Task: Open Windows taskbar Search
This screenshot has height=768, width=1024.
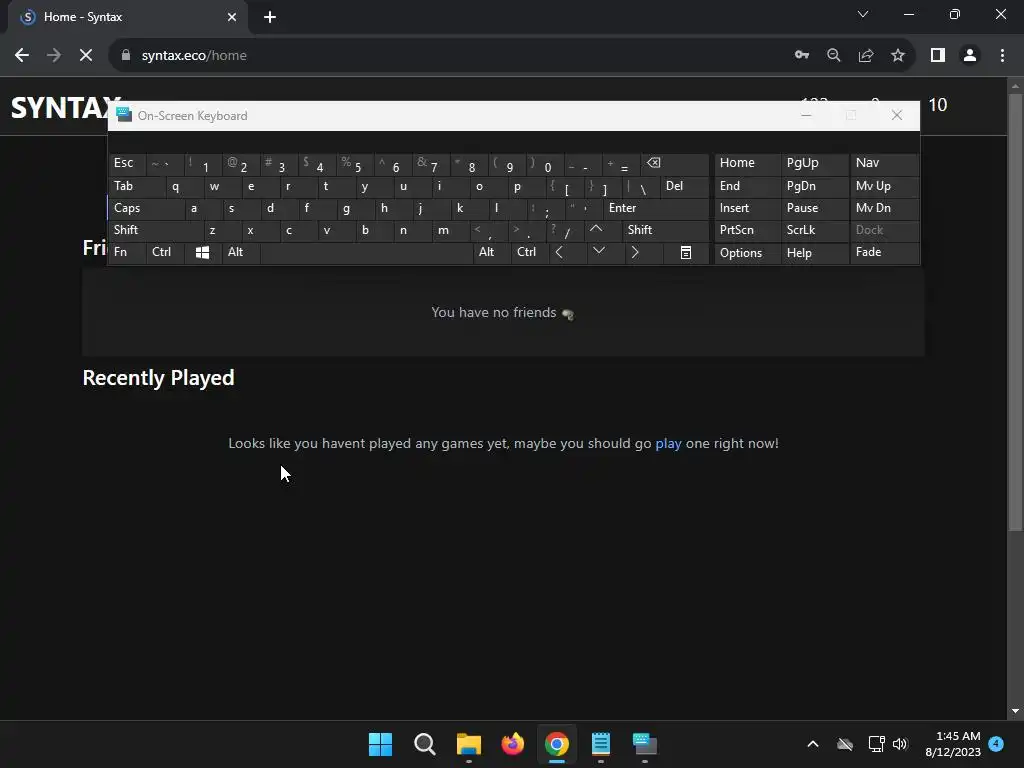Action: click(424, 744)
